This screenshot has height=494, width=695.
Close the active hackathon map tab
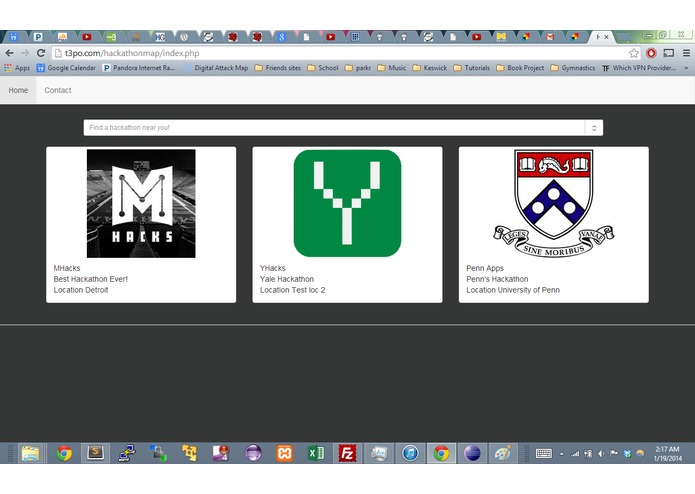(606, 37)
